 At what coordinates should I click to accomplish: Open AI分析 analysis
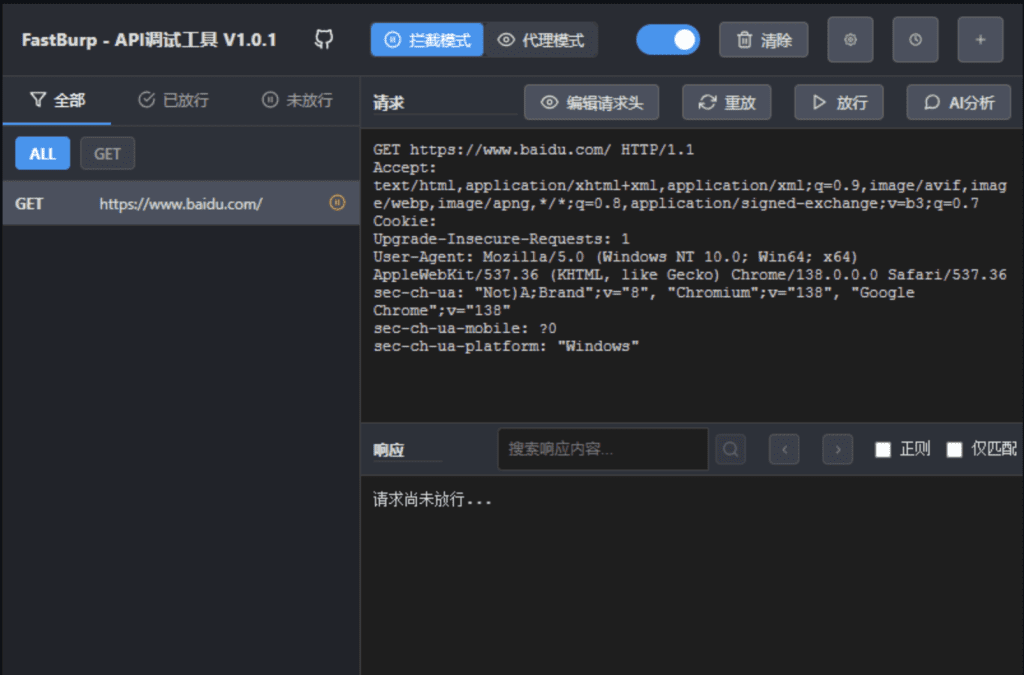(959, 102)
